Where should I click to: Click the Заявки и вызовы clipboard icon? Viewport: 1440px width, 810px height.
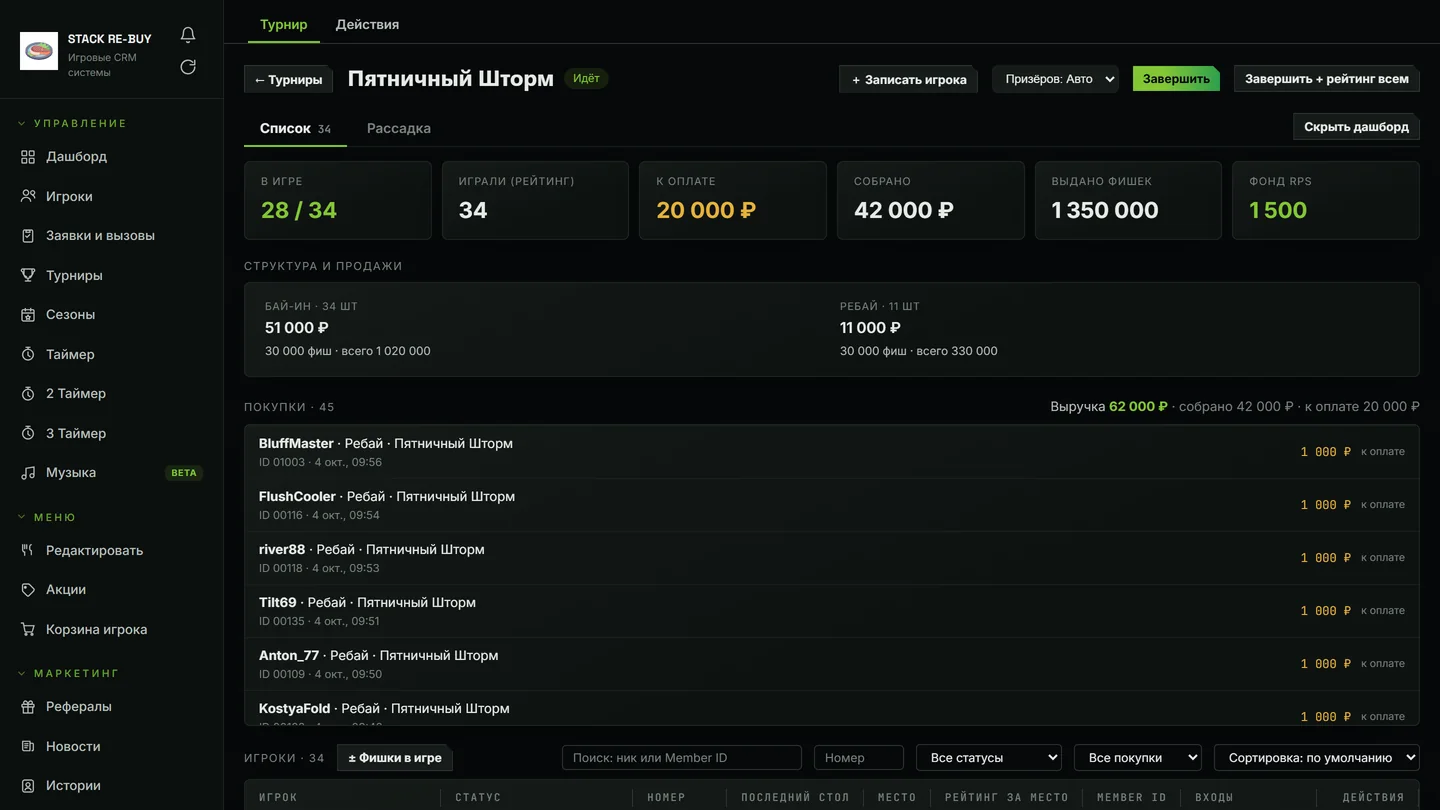28,236
